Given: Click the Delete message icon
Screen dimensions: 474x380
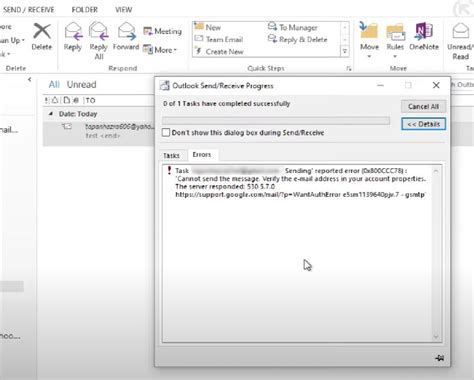Looking at the screenshot, I should [x=42, y=36].
